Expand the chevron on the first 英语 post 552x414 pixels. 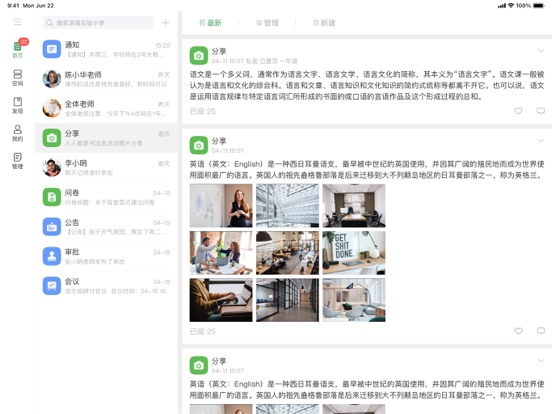point(541,140)
